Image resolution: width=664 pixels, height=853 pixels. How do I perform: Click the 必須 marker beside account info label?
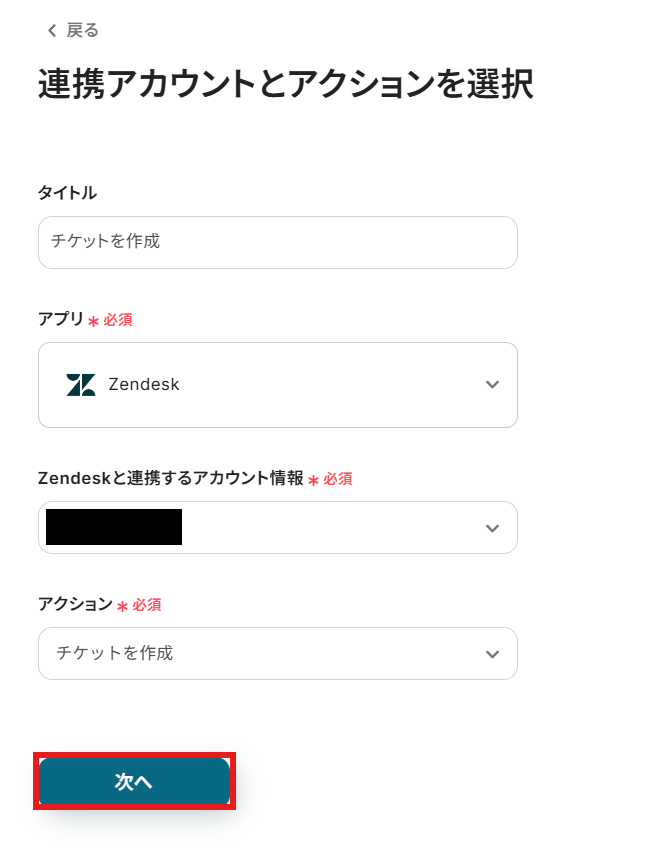338,479
